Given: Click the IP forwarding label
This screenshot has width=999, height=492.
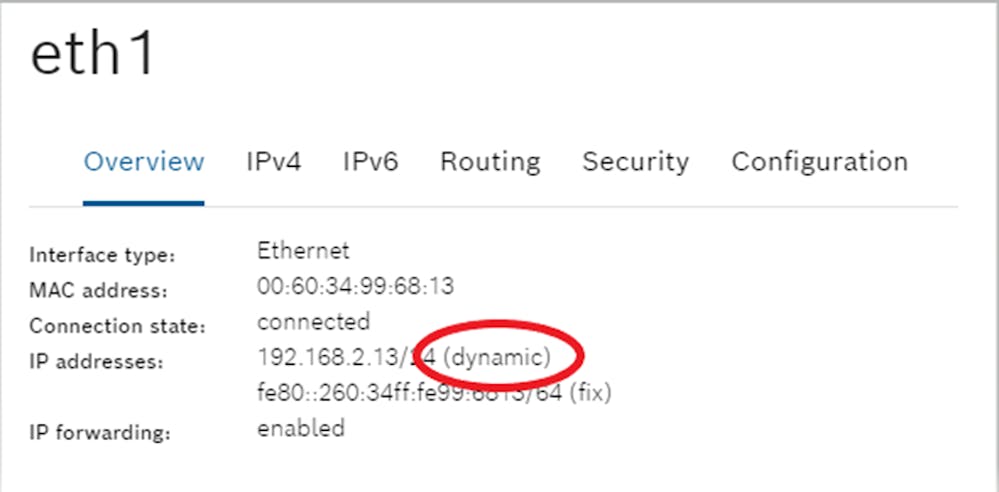Looking at the screenshot, I should 100,433.
